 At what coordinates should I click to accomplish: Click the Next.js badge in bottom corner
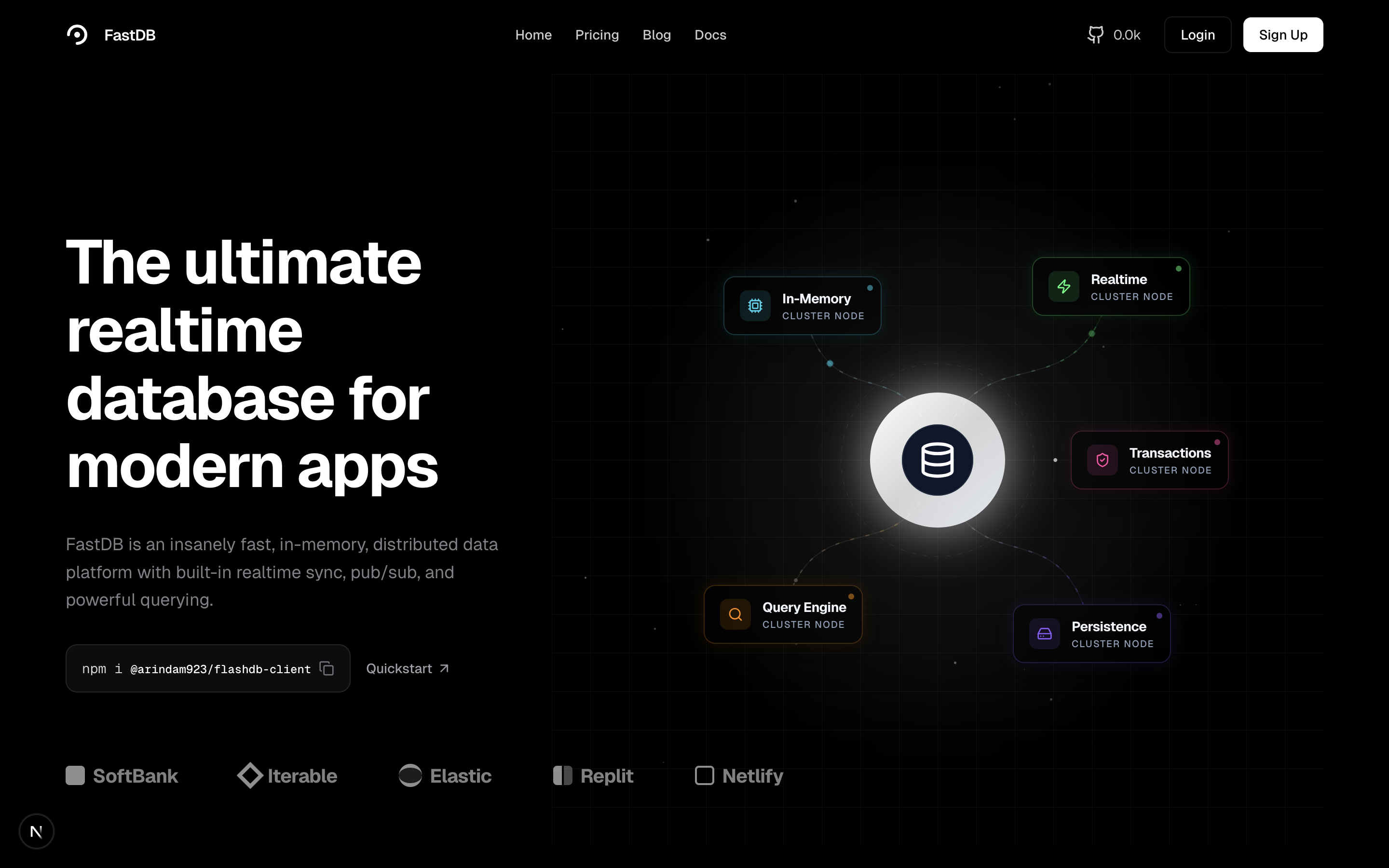tap(36, 831)
